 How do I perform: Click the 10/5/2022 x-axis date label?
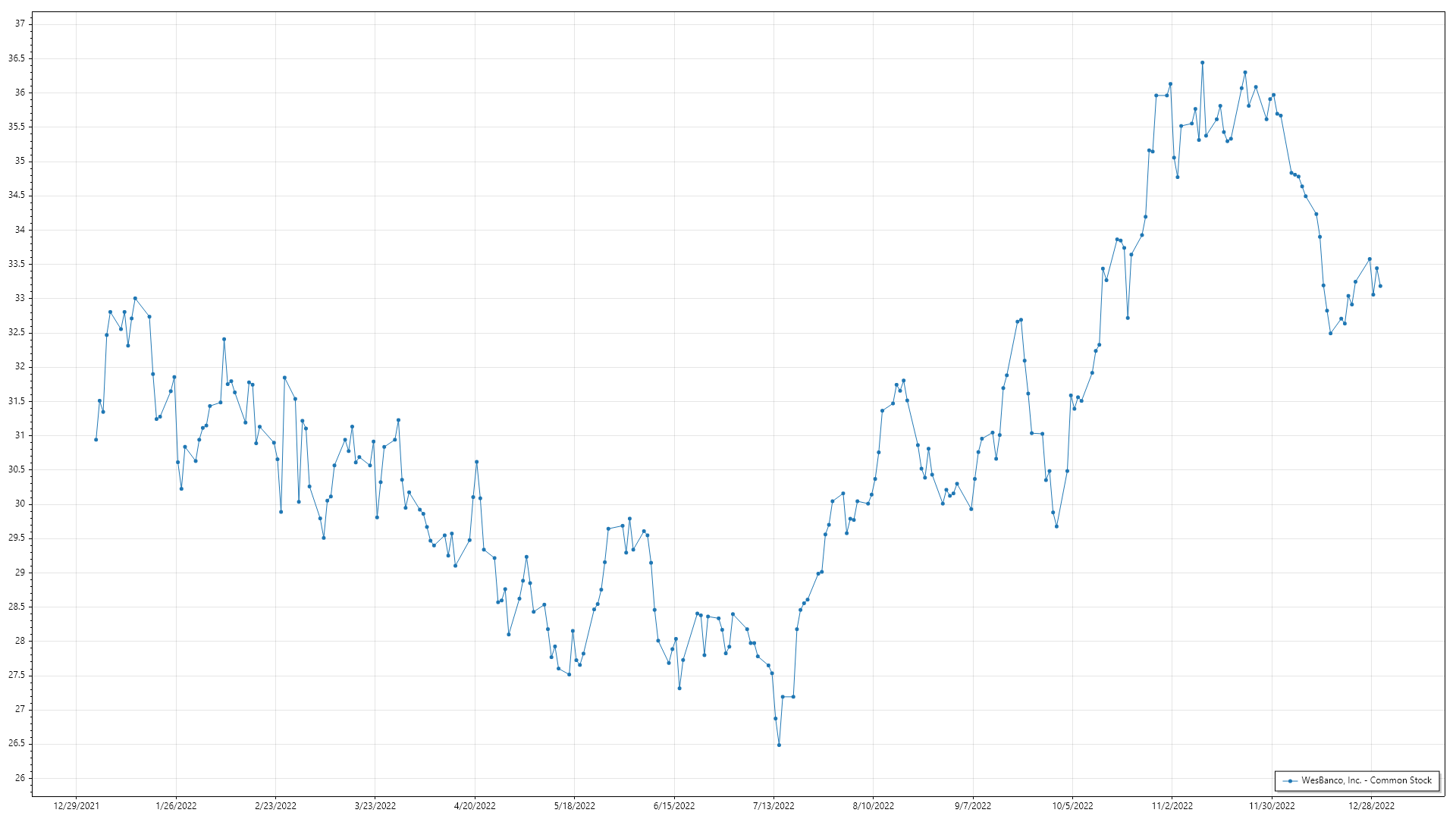(1072, 806)
